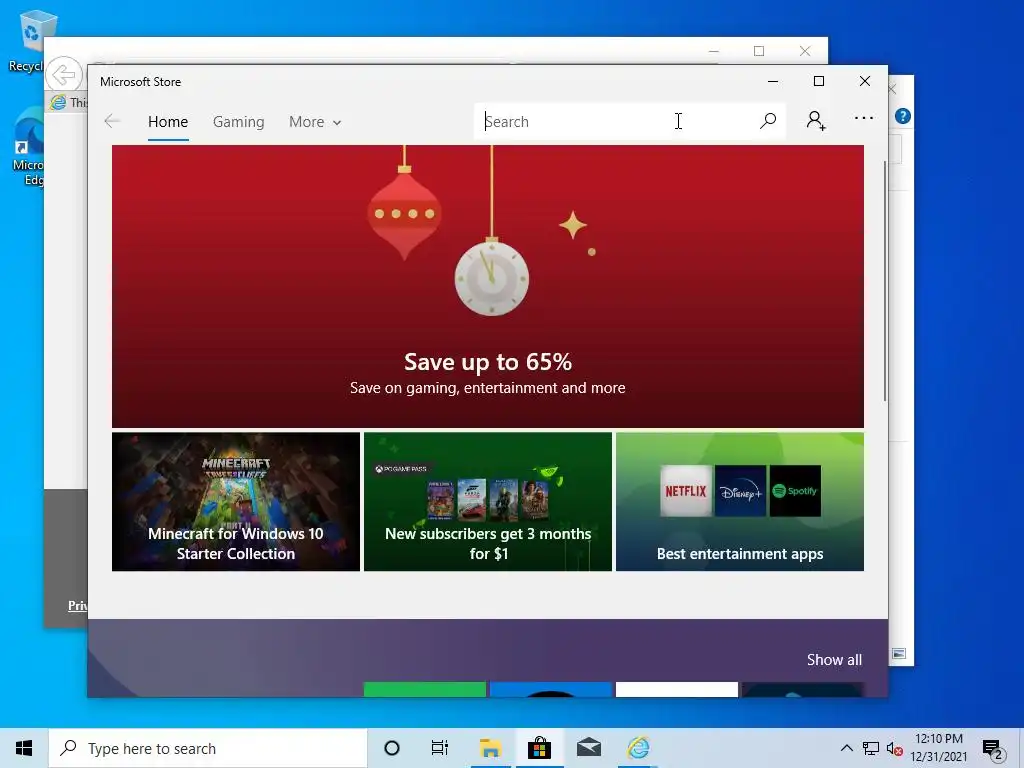Image resolution: width=1024 pixels, height=768 pixels.
Task: Open the Microsoft Edge desktop shortcut
Action: (x=29, y=147)
